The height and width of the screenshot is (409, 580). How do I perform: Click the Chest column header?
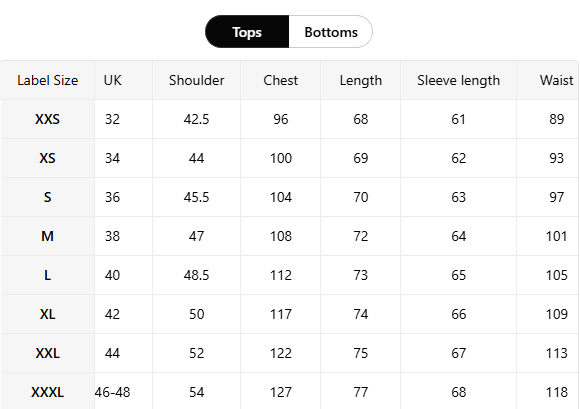tap(280, 80)
